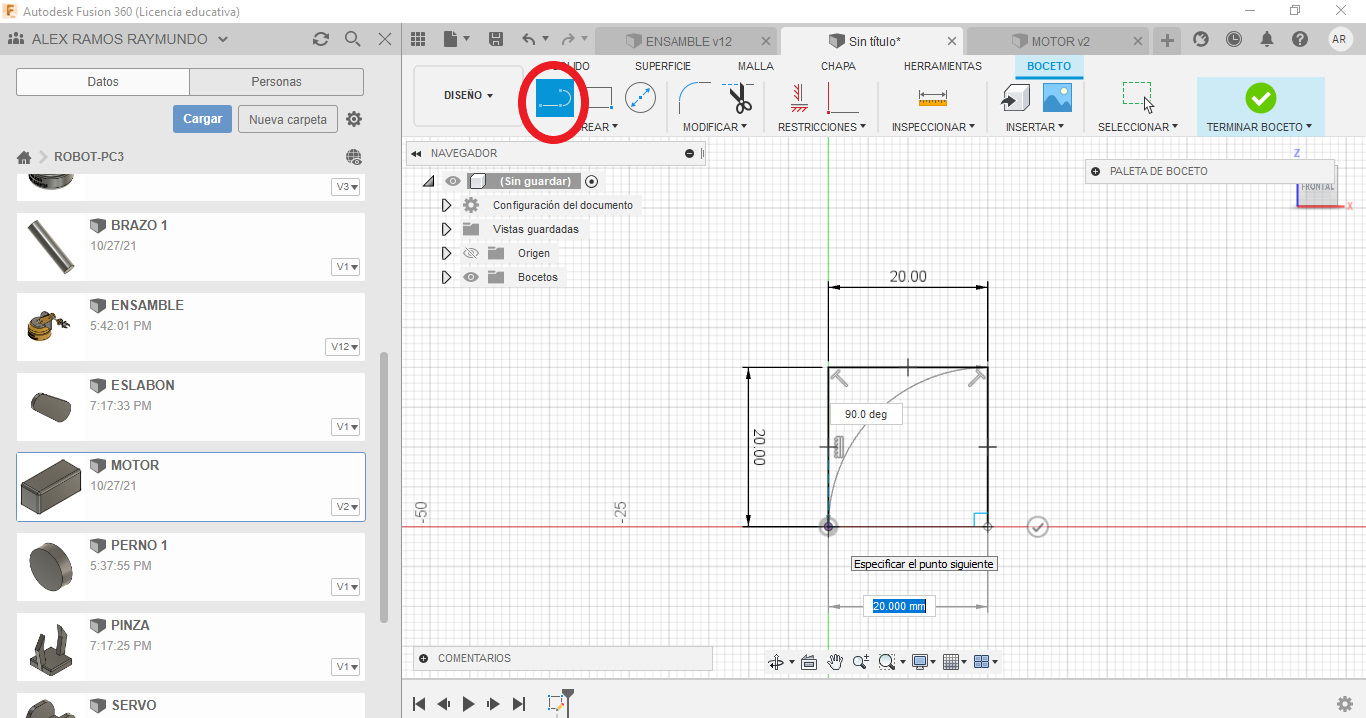
Task: Open the Insertar dropdown menu
Action: coord(1037,127)
